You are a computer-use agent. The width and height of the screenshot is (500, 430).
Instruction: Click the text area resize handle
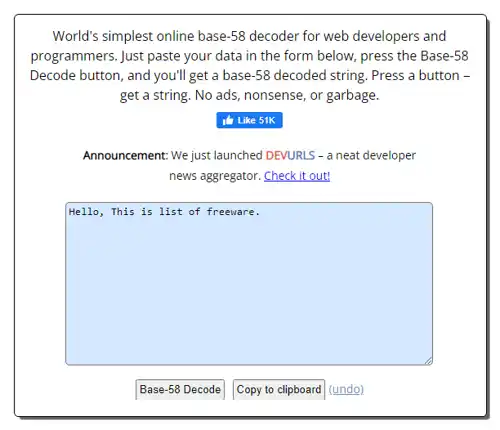[429, 361]
